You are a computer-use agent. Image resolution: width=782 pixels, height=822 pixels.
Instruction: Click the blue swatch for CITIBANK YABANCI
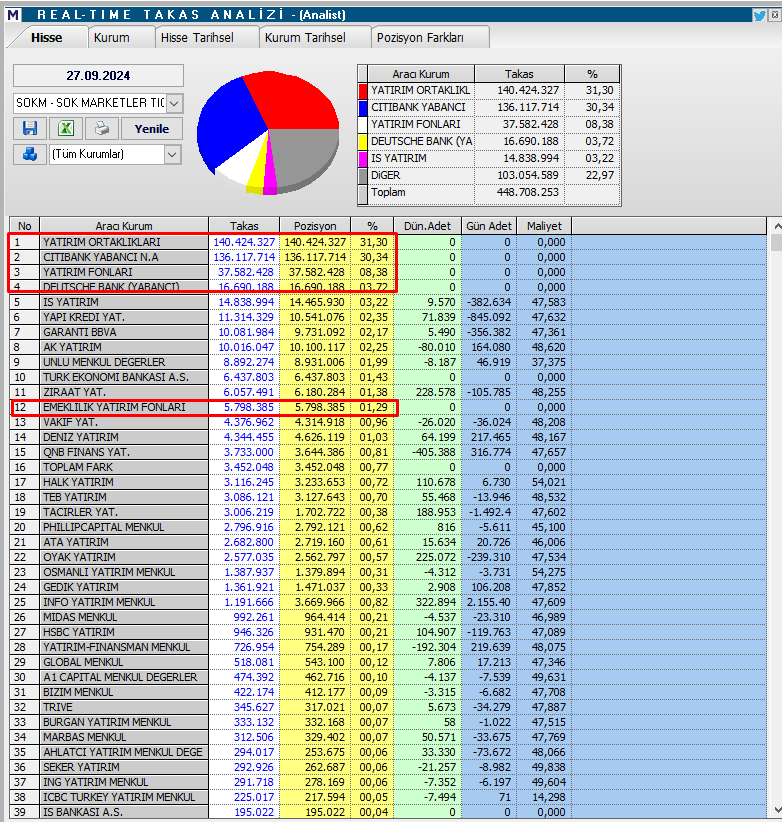pyautogui.click(x=363, y=107)
